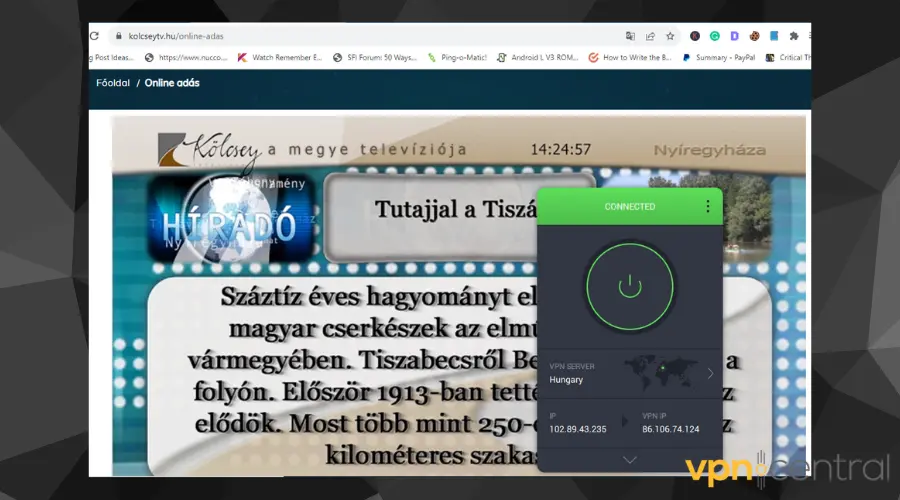Open the VPN three-dot options menu
Screen dimensions: 900x500
point(708,207)
